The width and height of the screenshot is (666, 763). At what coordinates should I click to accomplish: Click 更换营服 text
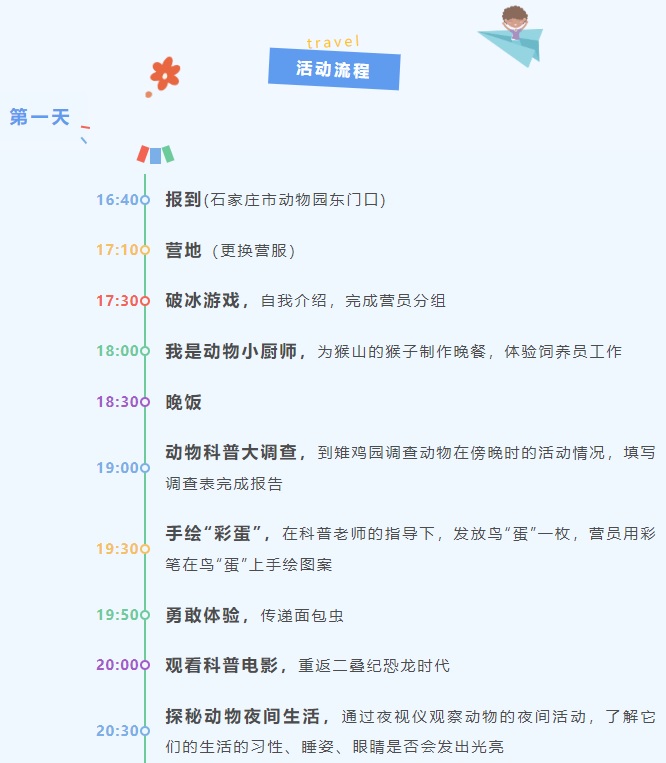pyautogui.click(x=253, y=251)
